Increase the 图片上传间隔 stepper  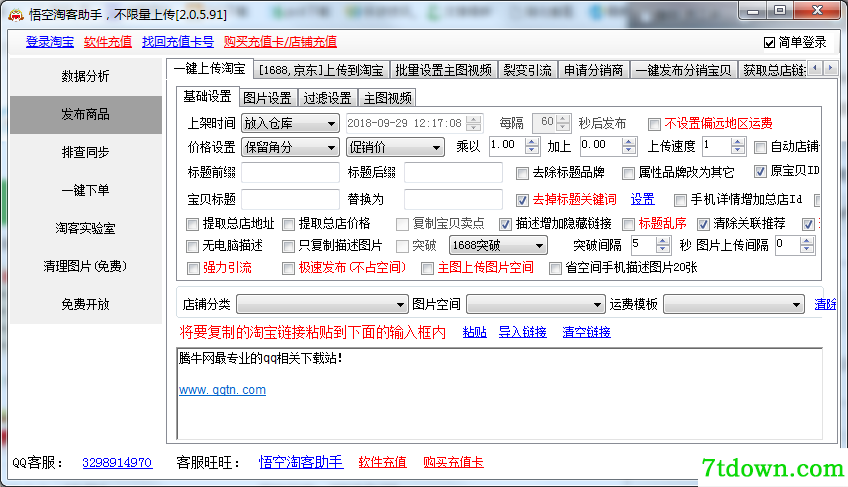(807, 242)
